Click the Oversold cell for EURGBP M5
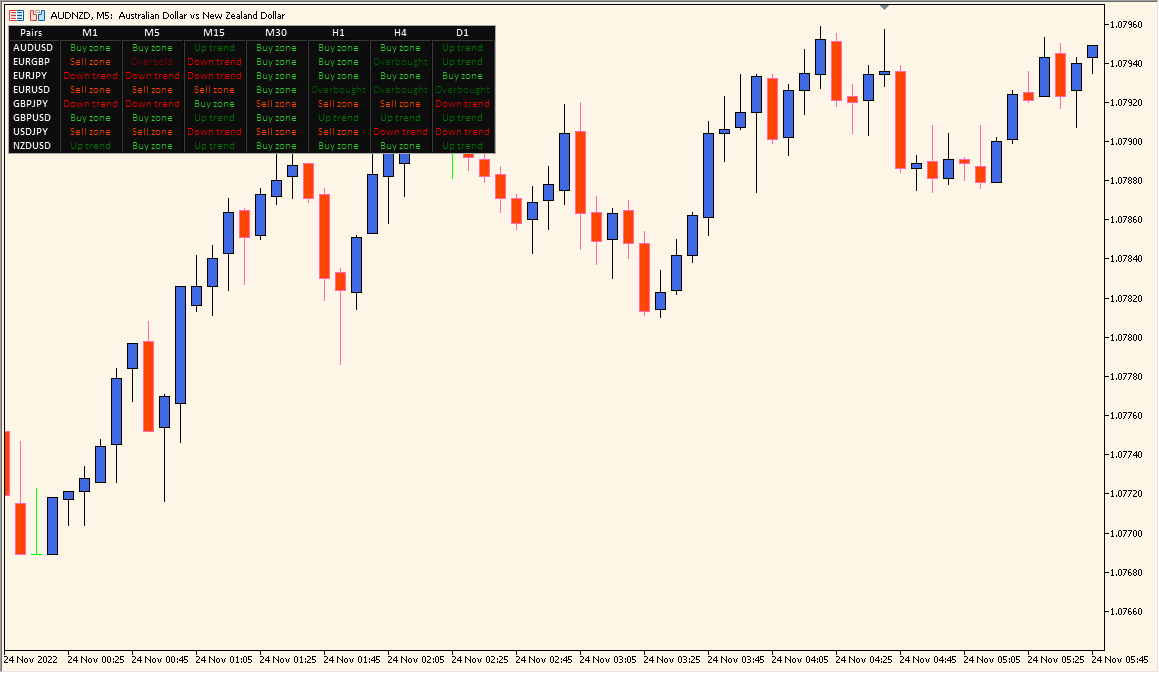This screenshot has width=1159, height=673. tap(152, 61)
